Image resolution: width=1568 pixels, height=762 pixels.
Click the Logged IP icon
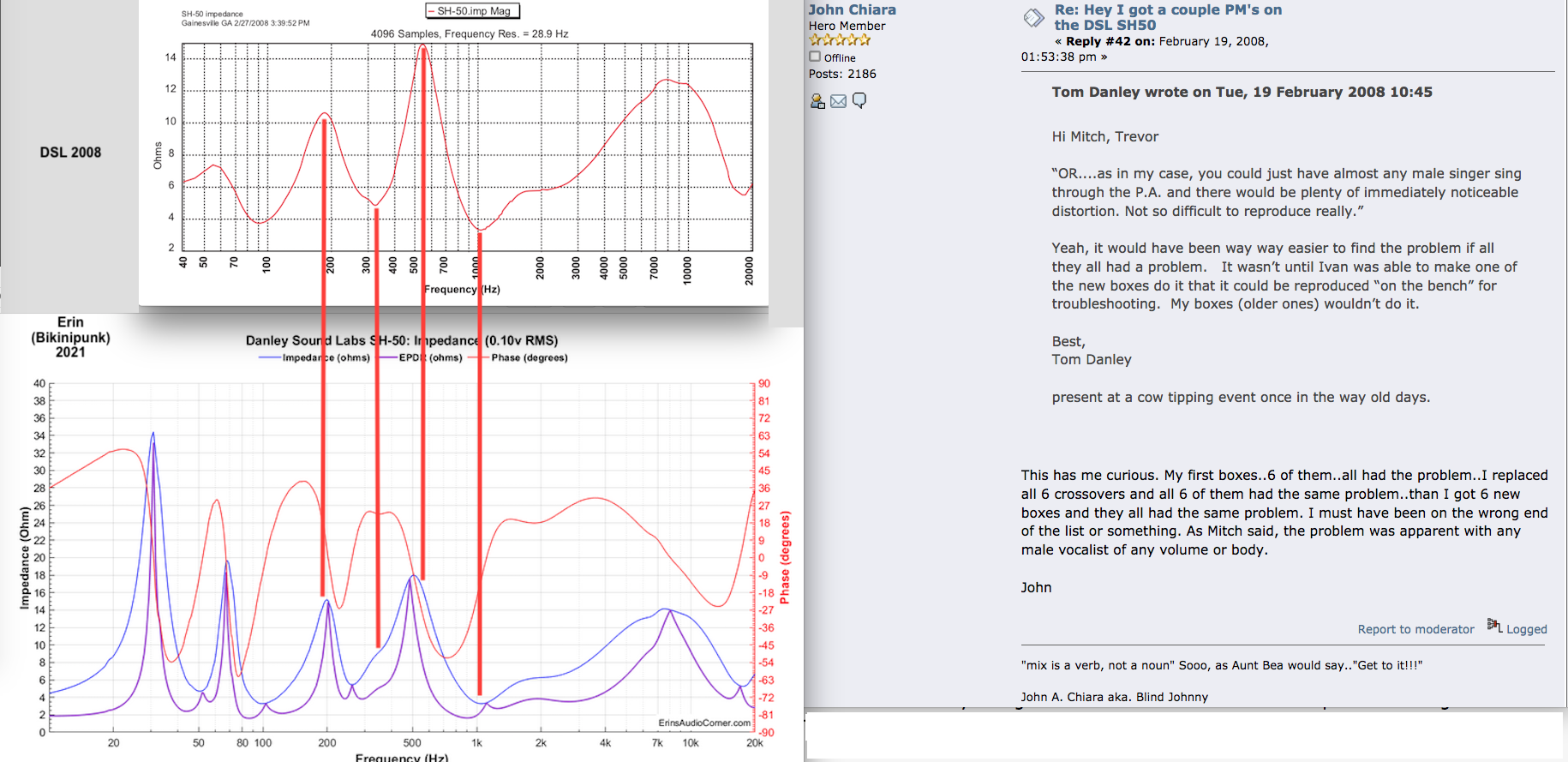point(1494,625)
